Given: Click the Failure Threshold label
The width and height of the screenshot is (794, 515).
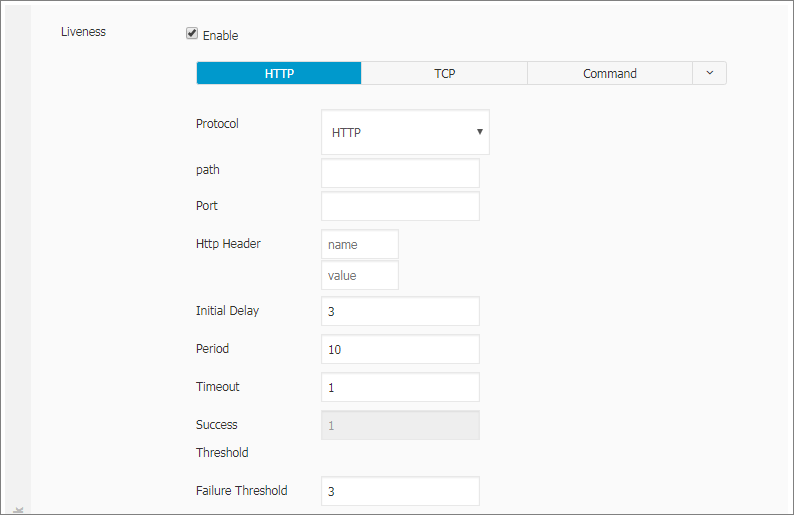Looking at the screenshot, I should (242, 491).
